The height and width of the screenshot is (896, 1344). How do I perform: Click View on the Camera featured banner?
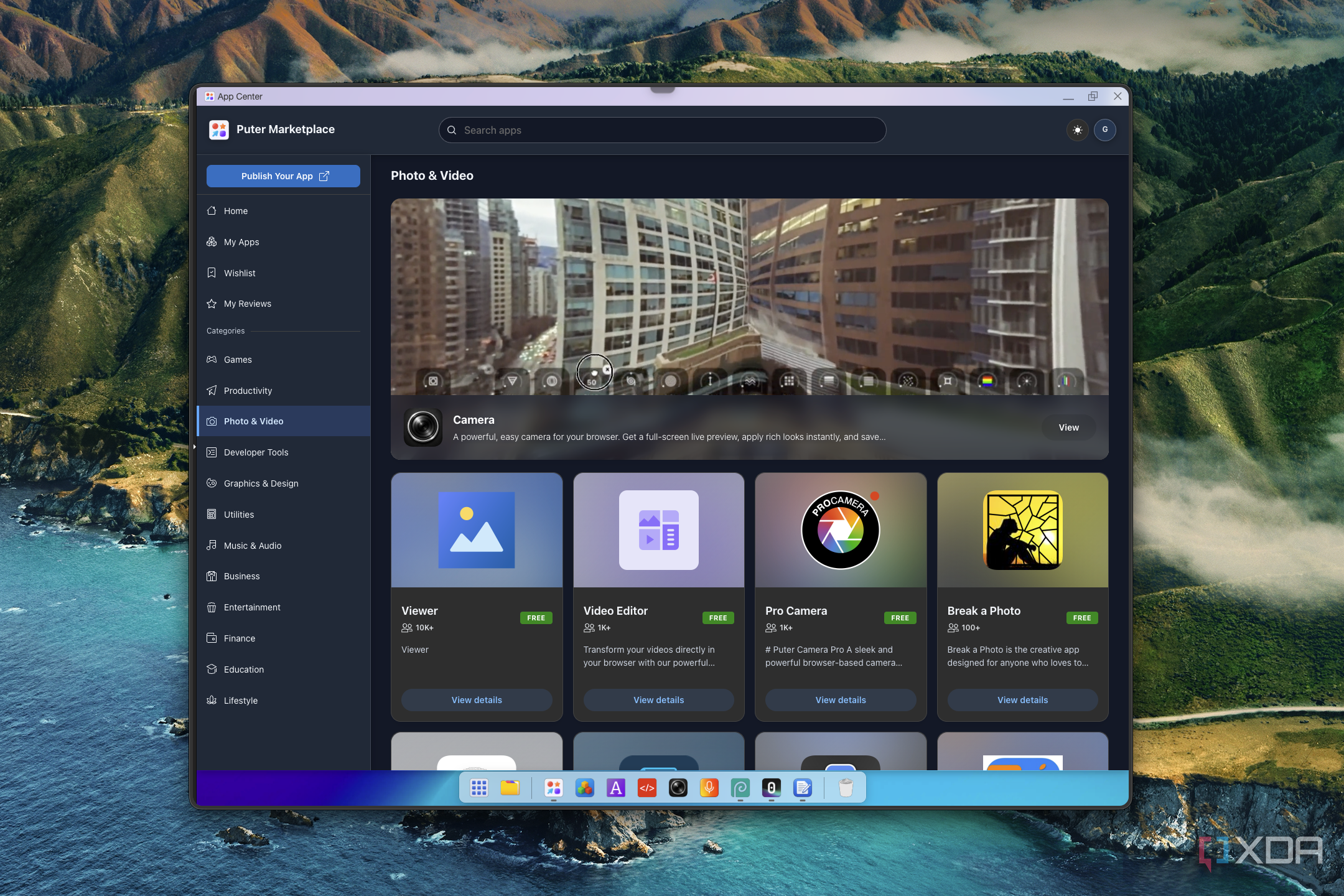coord(1068,427)
